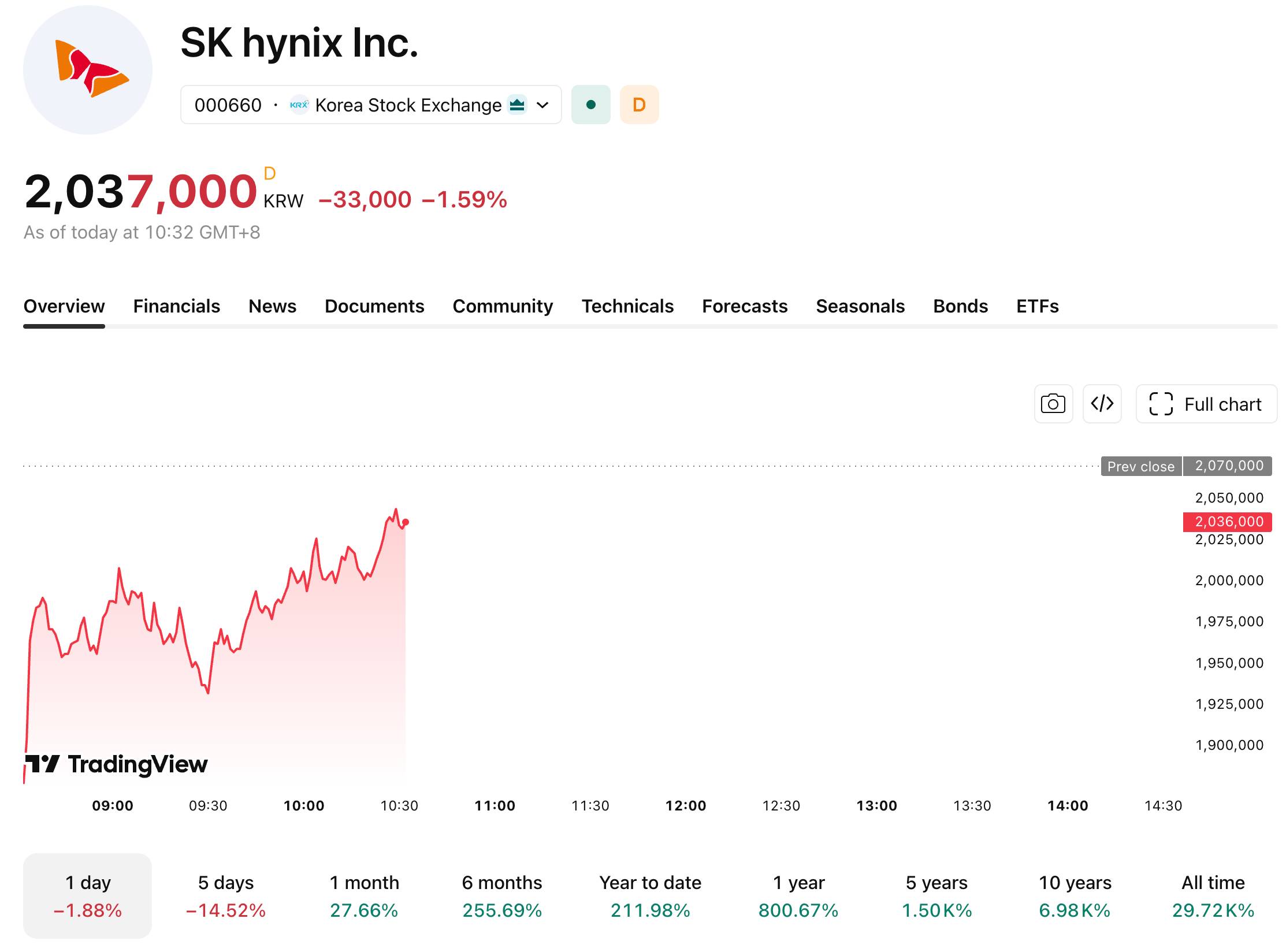This screenshot has width=1286, height=952.
Task: Select the Seasonals tab
Action: click(x=860, y=306)
